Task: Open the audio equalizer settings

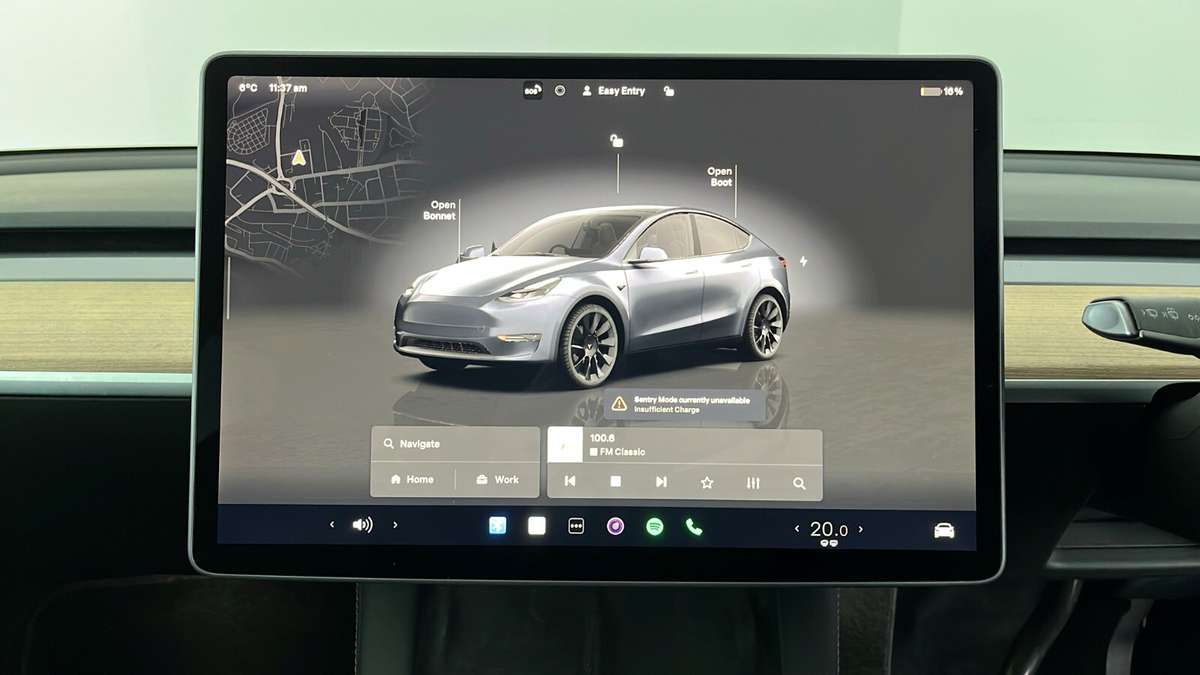Action: click(x=753, y=483)
